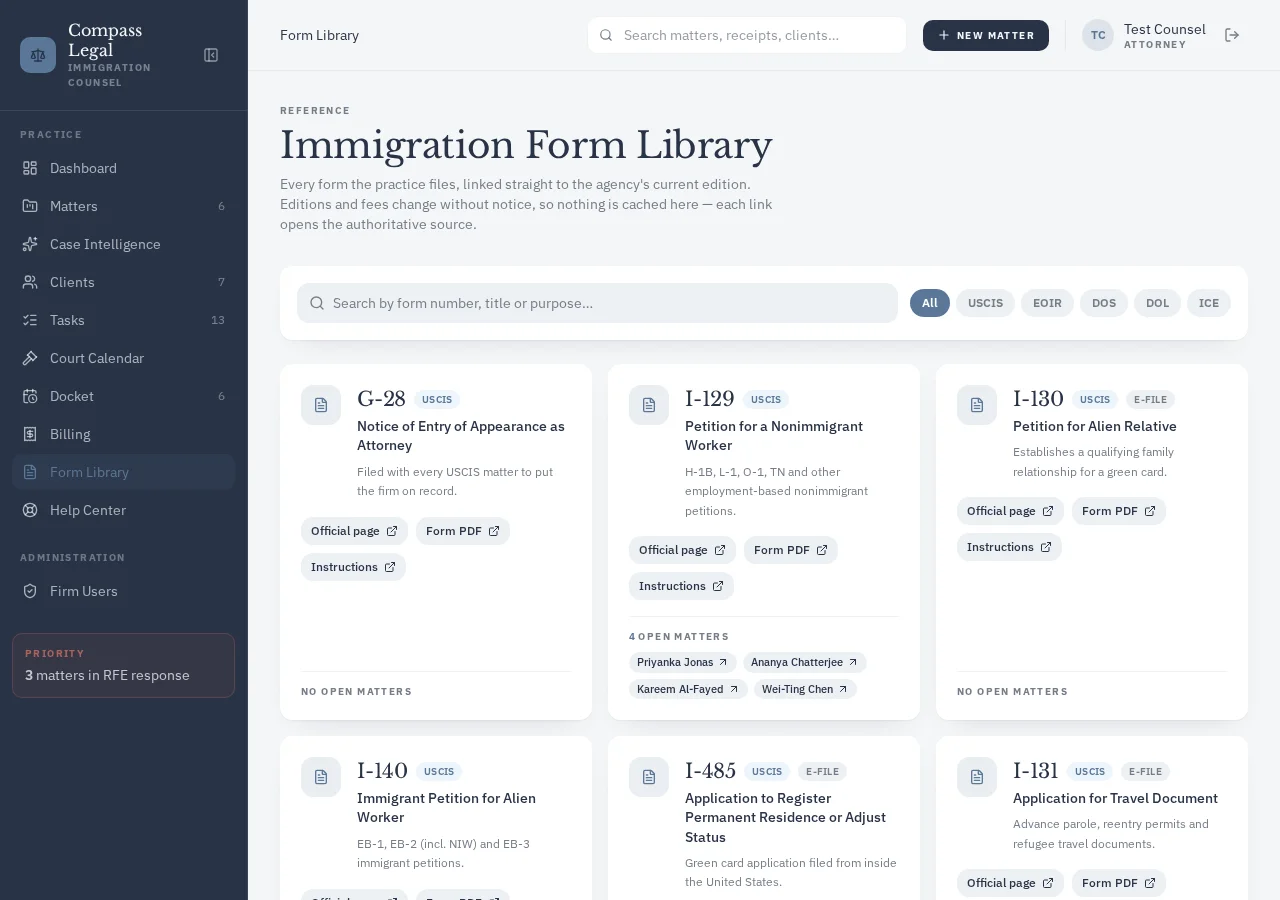The image size is (1280, 900).
Task: Click the Tasks checklist icon
Action: (30, 320)
